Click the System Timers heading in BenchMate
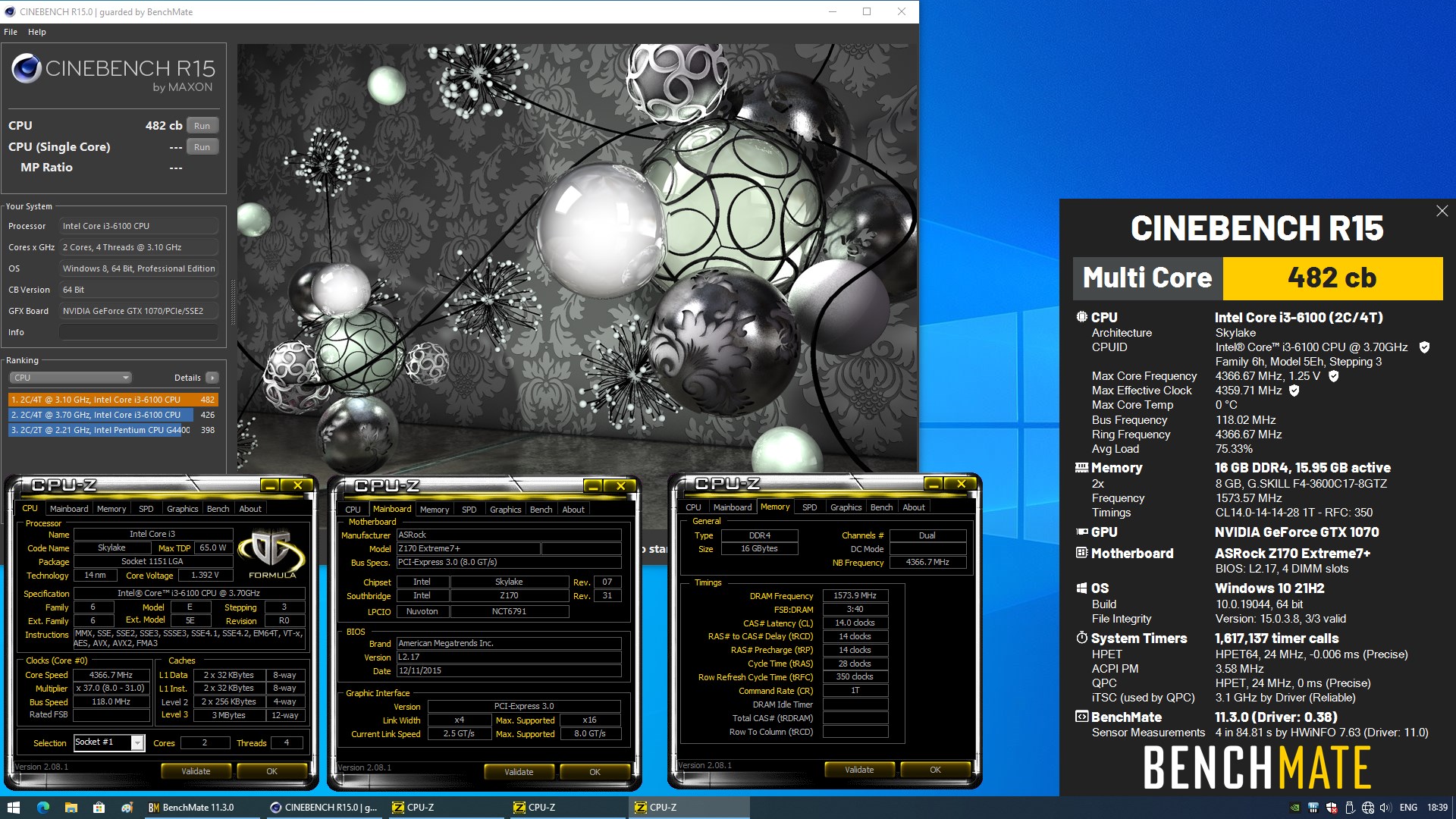 pos(1139,639)
